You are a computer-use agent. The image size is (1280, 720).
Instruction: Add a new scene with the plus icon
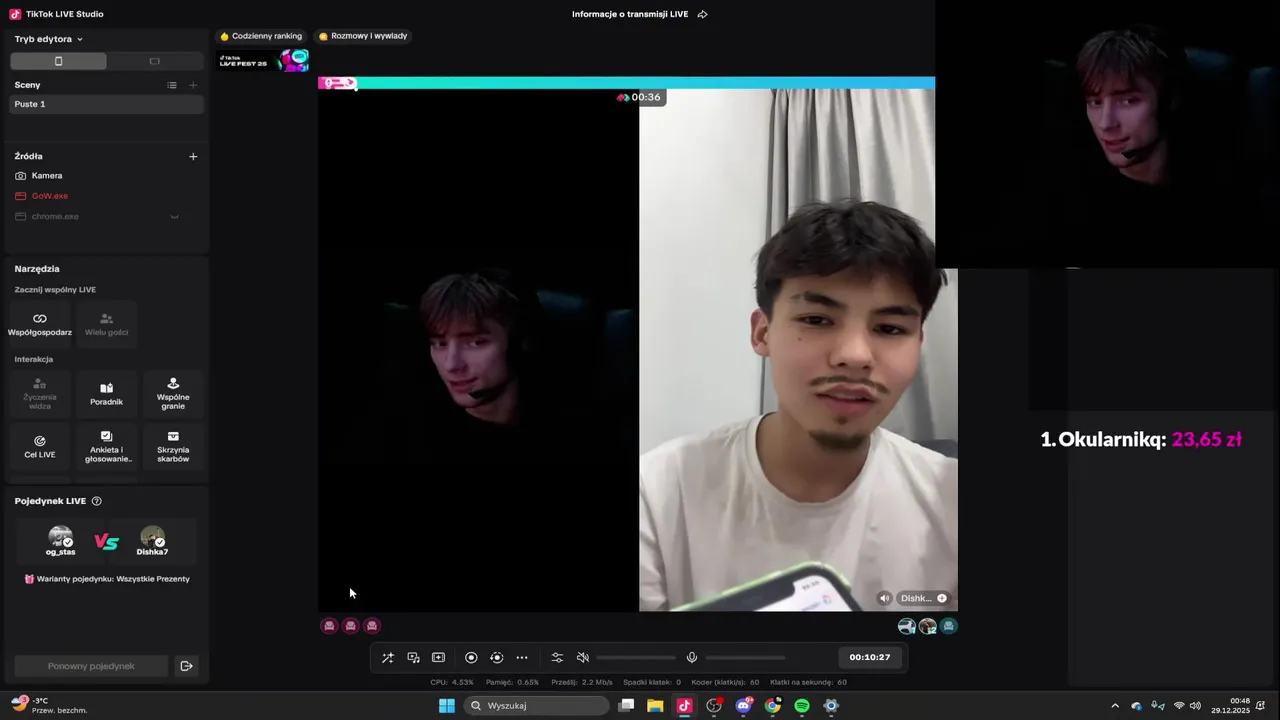[x=193, y=85]
